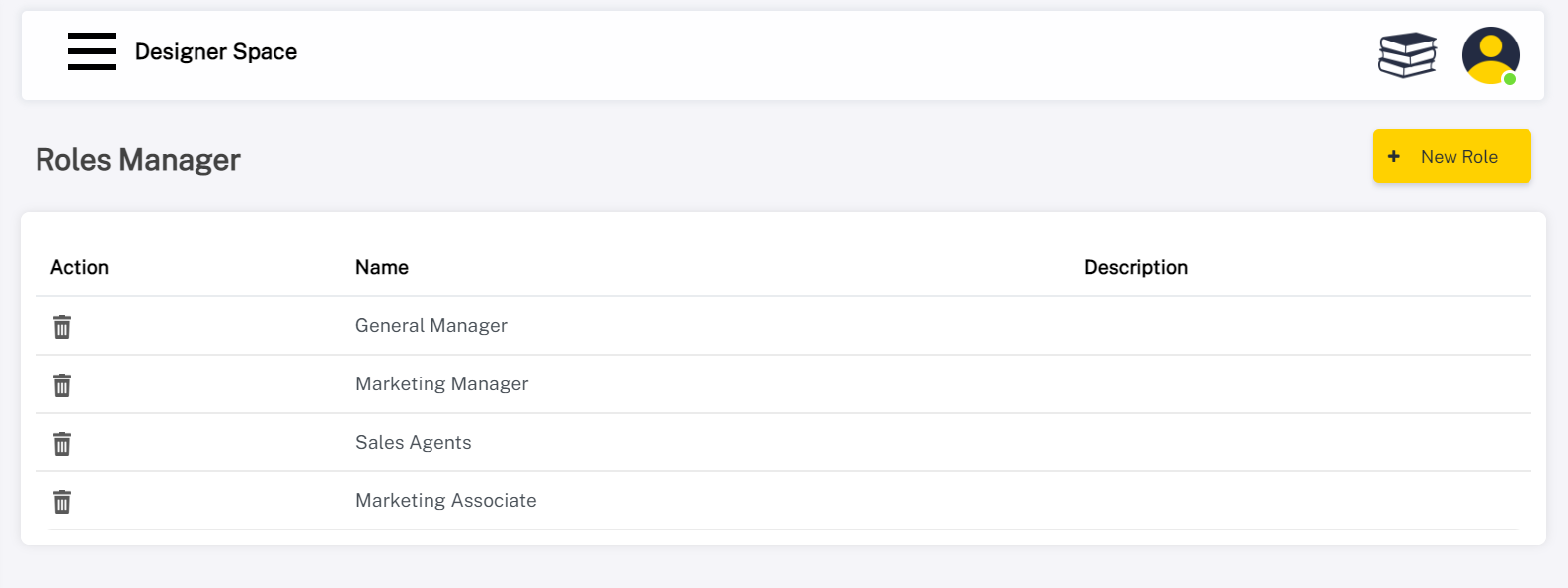Click the Action column header
Screen dimensions: 1568x588
tap(79, 267)
